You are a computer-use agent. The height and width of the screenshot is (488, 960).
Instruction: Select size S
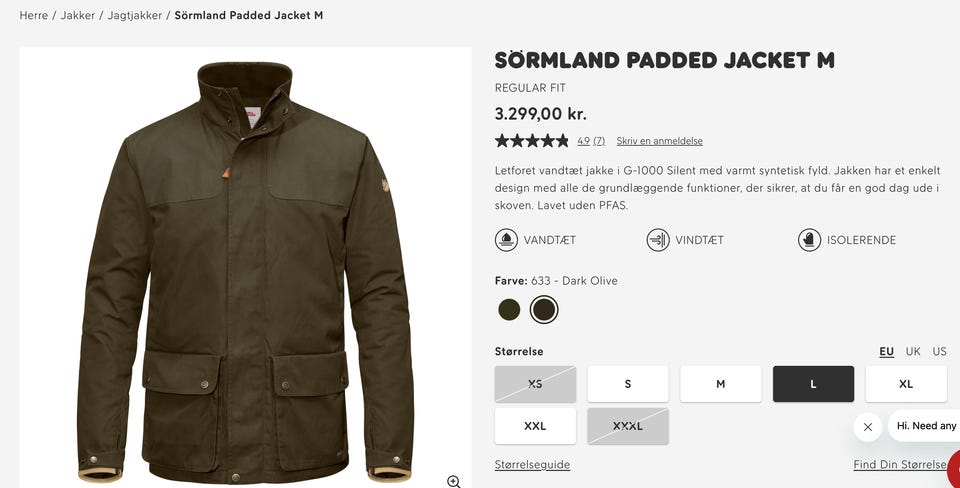628,384
